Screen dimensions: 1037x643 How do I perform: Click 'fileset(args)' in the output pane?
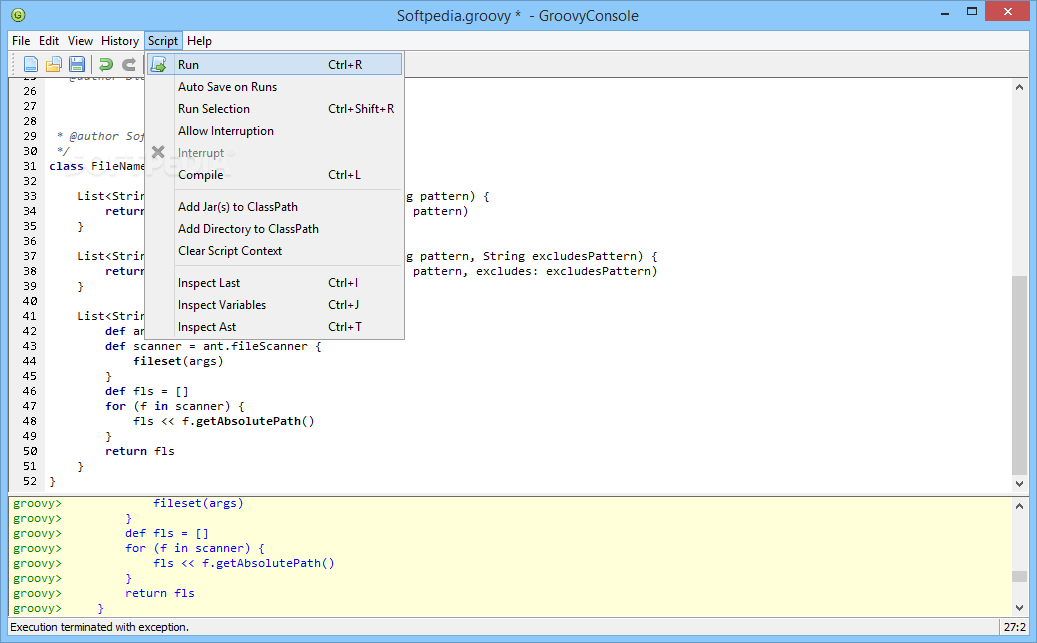coord(198,503)
